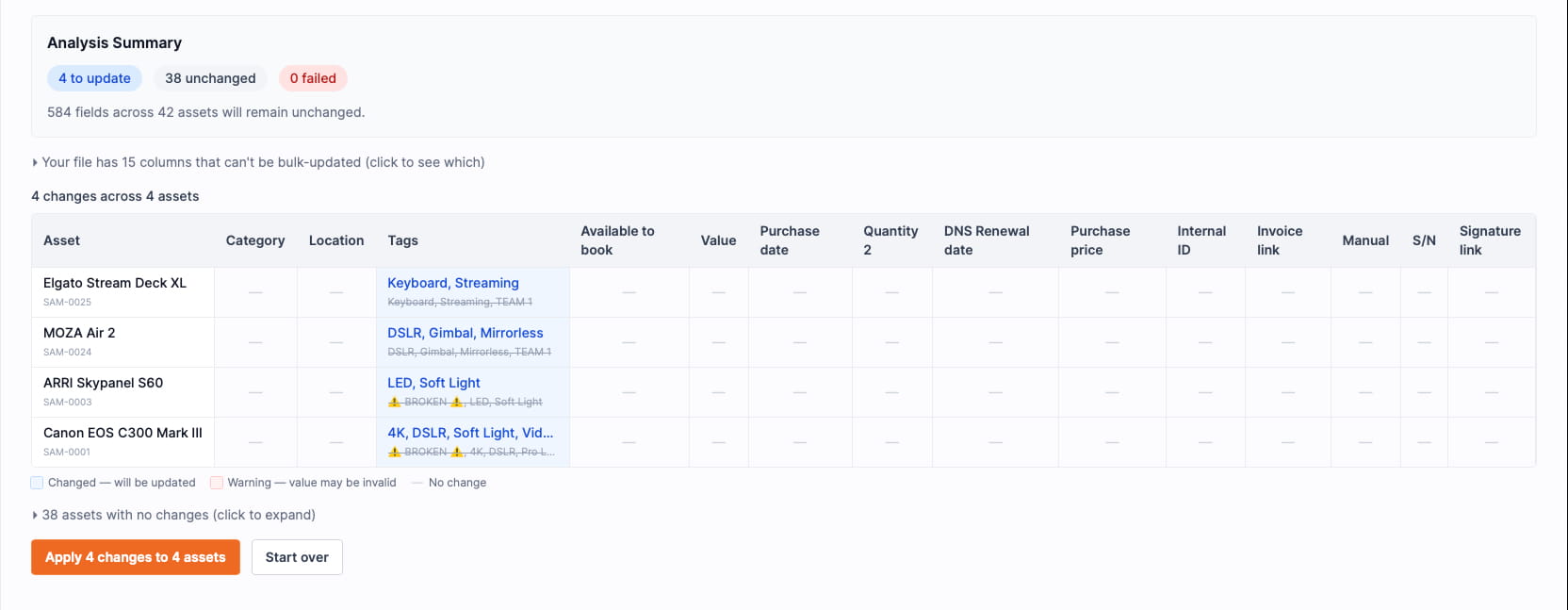Click the Start over button
This screenshot has height=610, width=1568.
click(297, 557)
